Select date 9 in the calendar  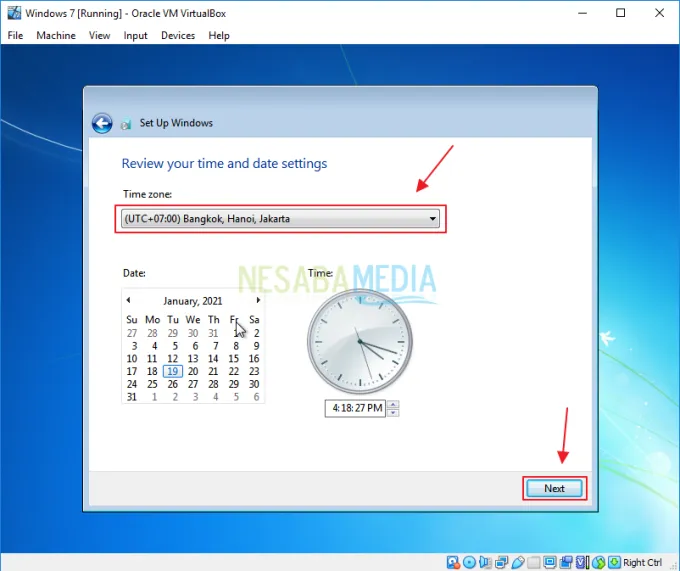point(256,346)
